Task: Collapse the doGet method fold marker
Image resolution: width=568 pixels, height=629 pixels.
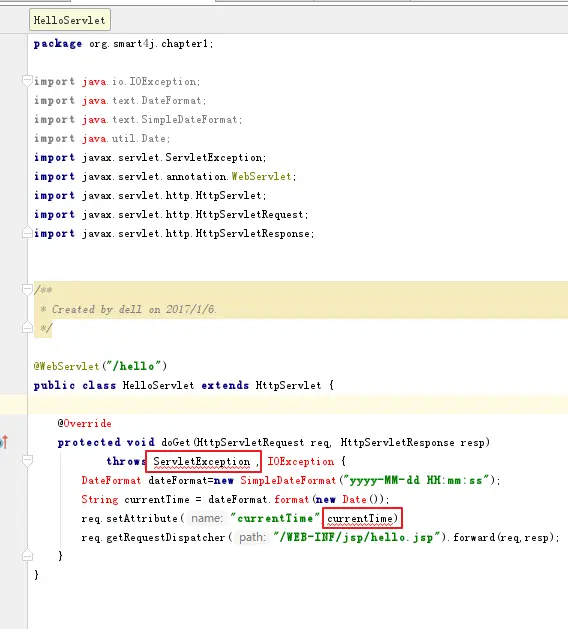Action: click(27, 461)
